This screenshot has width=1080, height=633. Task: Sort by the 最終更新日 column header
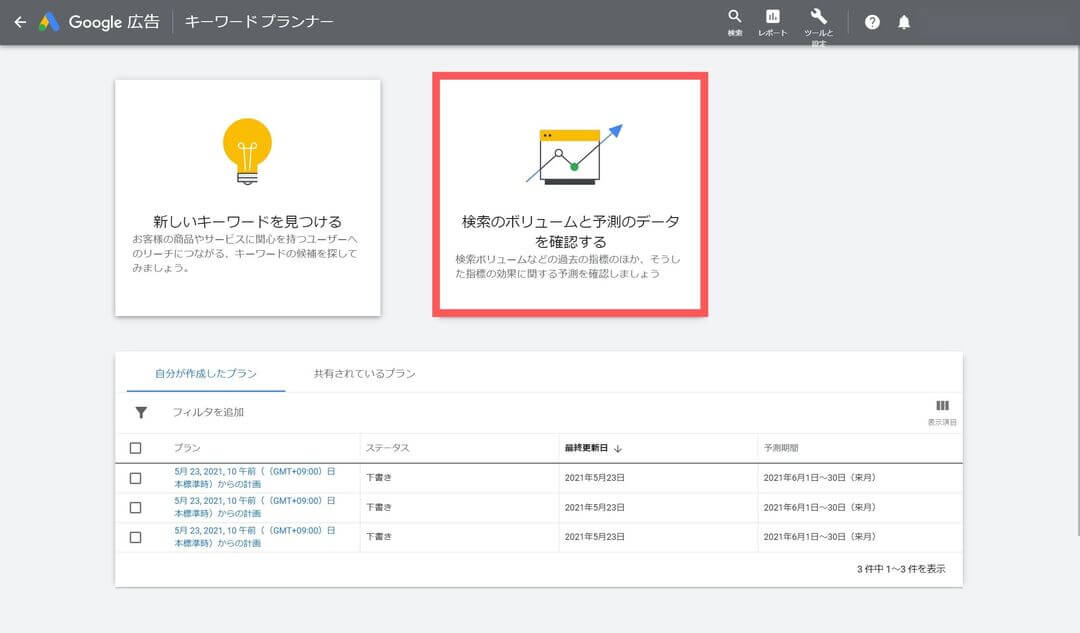[x=586, y=448]
